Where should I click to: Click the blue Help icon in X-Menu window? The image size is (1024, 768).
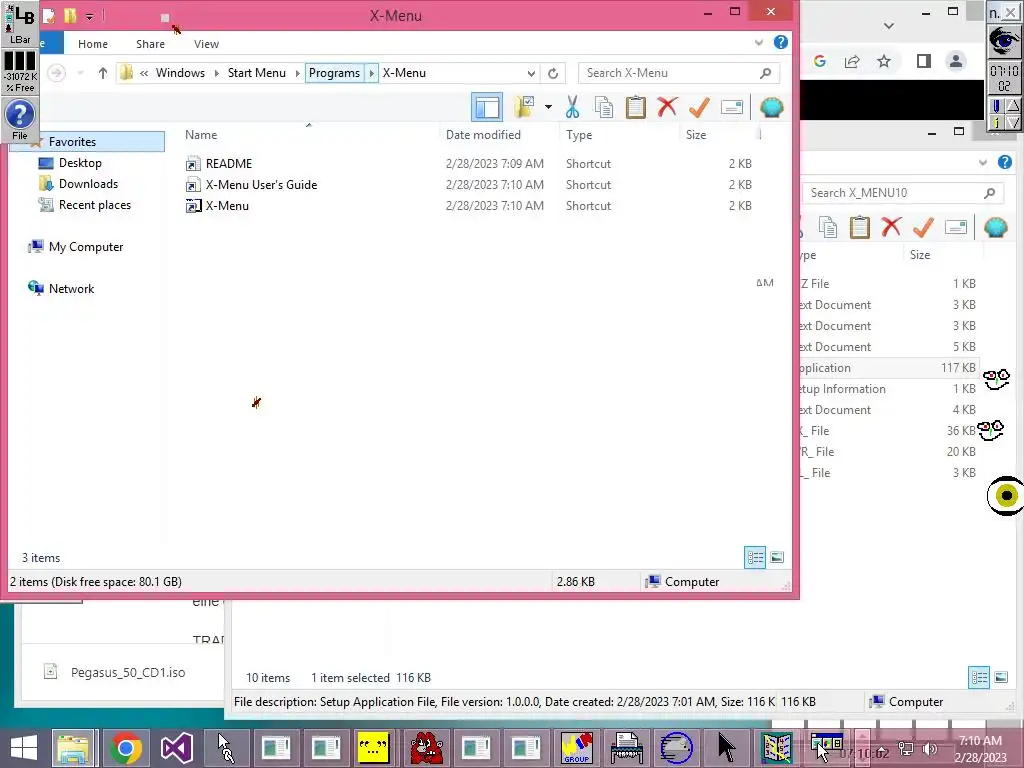(780, 42)
